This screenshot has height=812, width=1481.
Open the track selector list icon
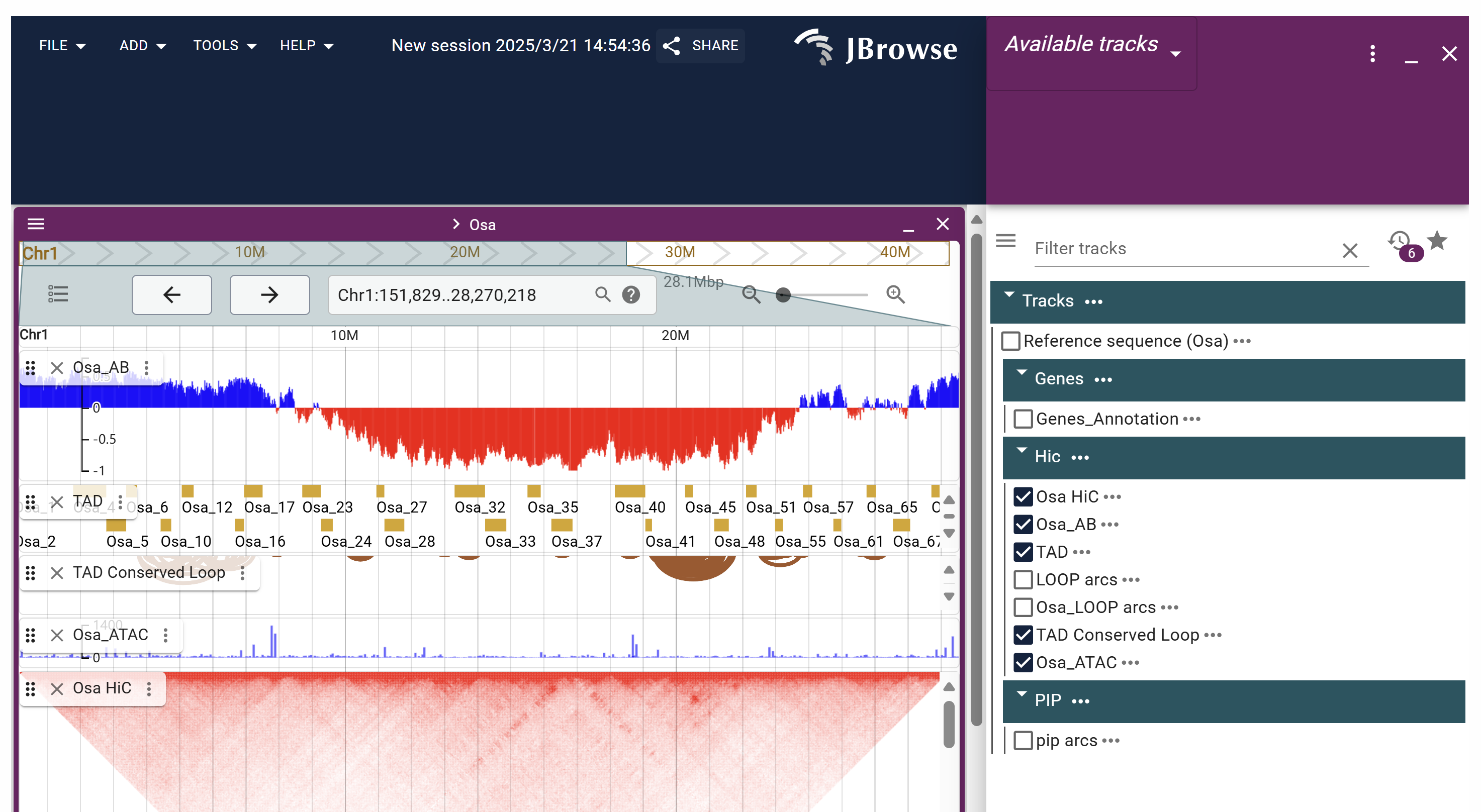[58, 294]
